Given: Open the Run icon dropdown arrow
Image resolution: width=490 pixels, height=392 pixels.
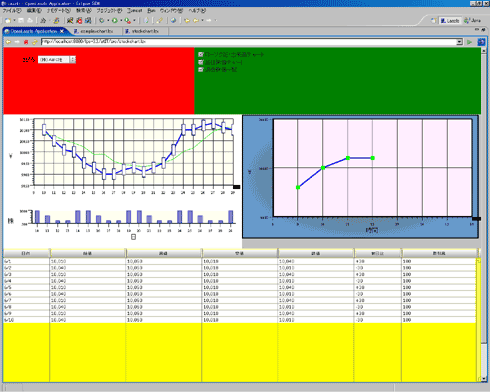Looking at the screenshot, I should pos(121,21).
